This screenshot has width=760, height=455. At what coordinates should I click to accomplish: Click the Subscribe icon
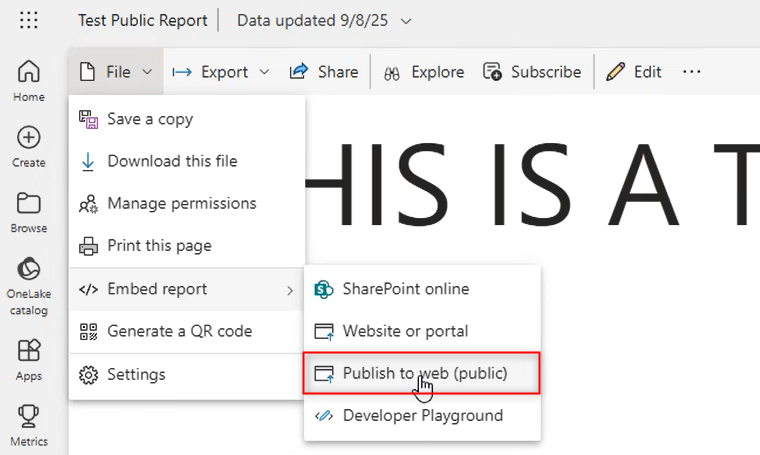pyautogui.click(x=492, y=72)
